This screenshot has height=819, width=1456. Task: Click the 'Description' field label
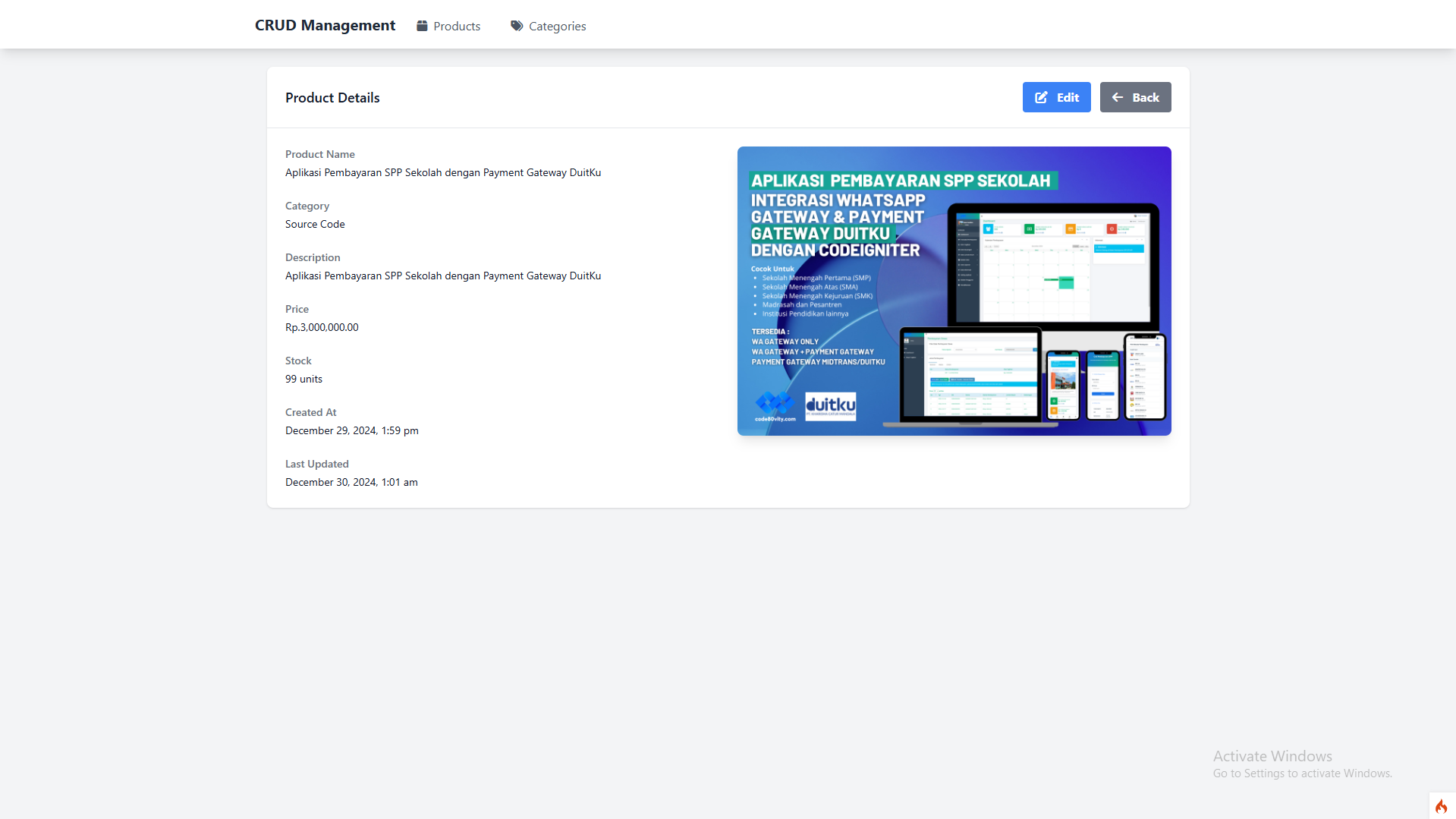(x=313, y=257)
